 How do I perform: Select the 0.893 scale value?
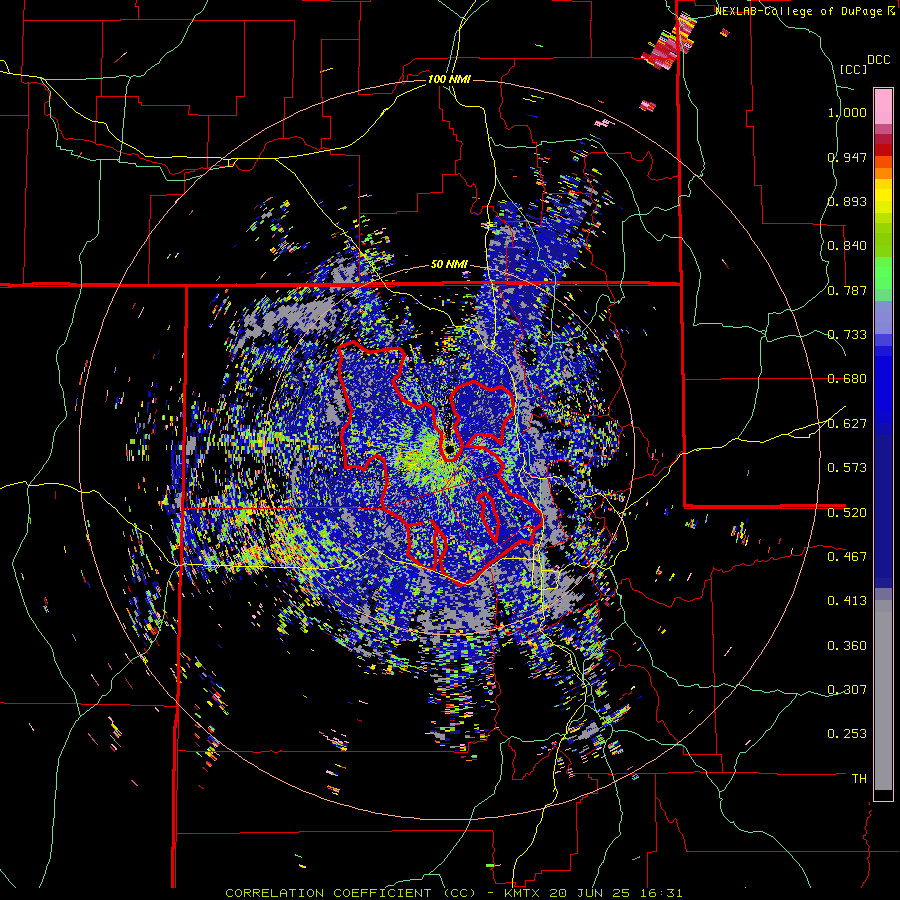[847, 201]
